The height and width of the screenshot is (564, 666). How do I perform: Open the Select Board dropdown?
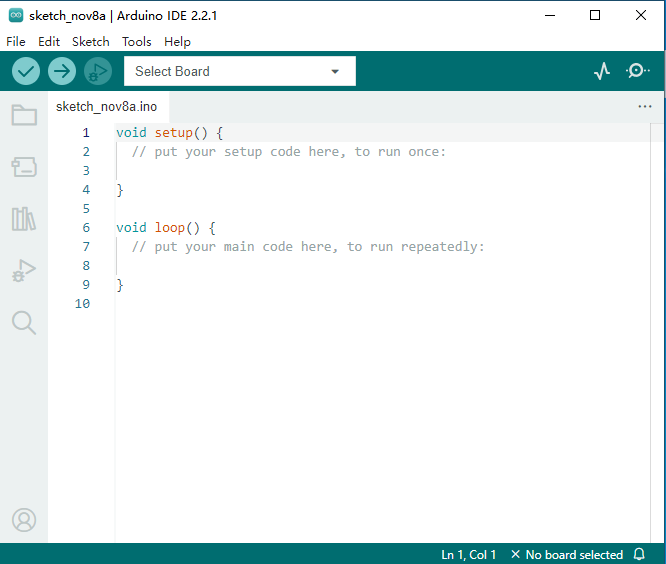[240, 71]
